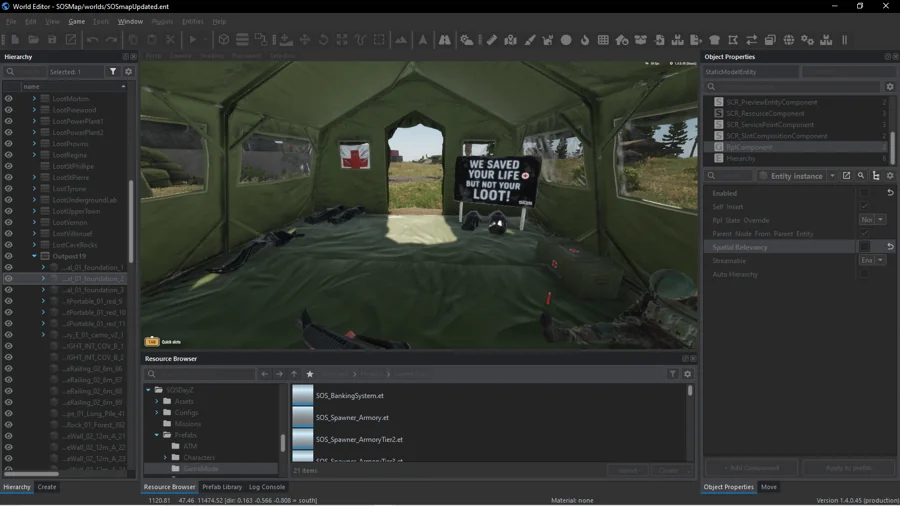The width and height of the screenshot is (900, 506).
Task: Open the weather cloud-sun tool
Action: point(467,40)
